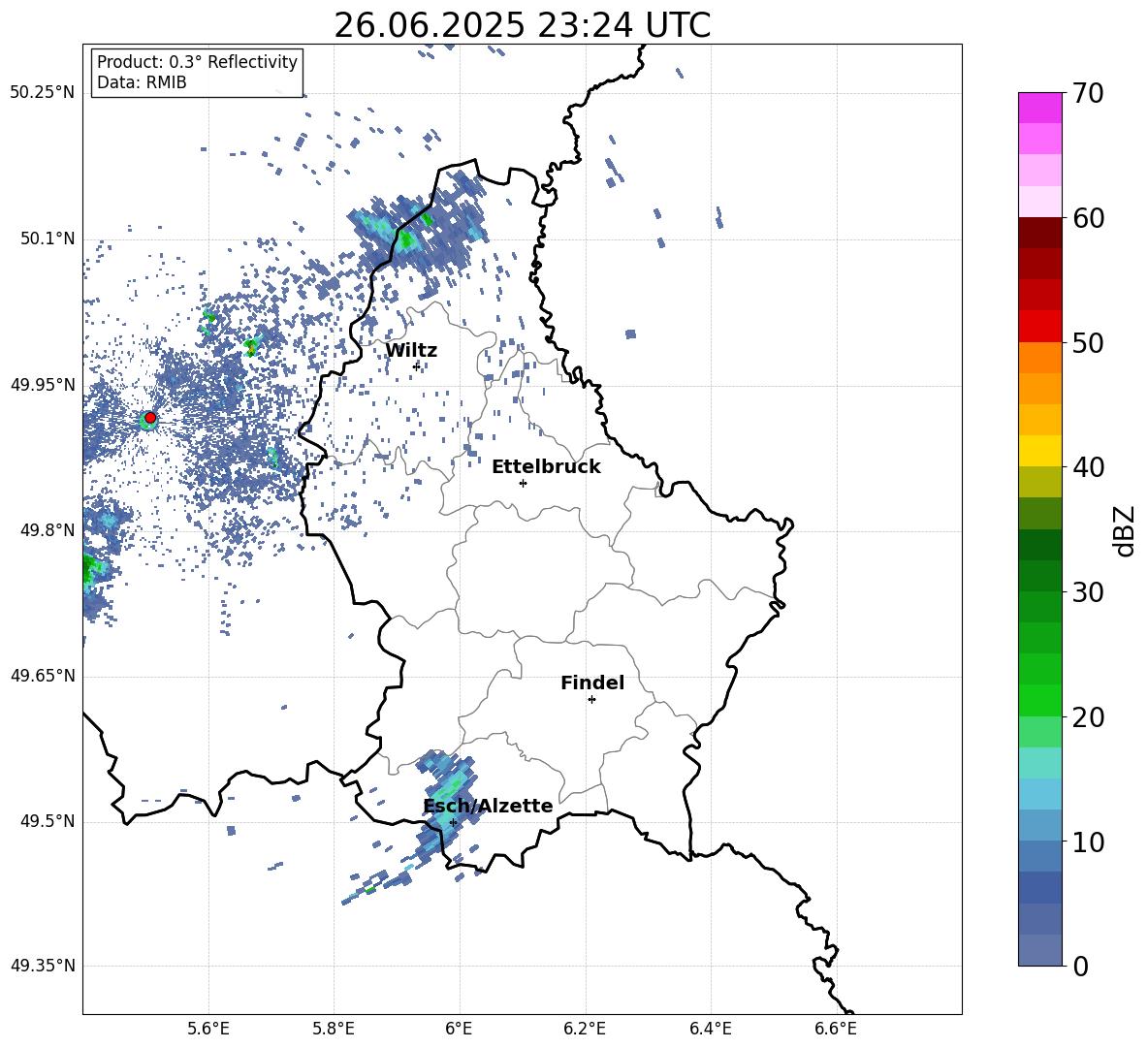Click the Ettelbruck station cross marker

pos(523,483)
